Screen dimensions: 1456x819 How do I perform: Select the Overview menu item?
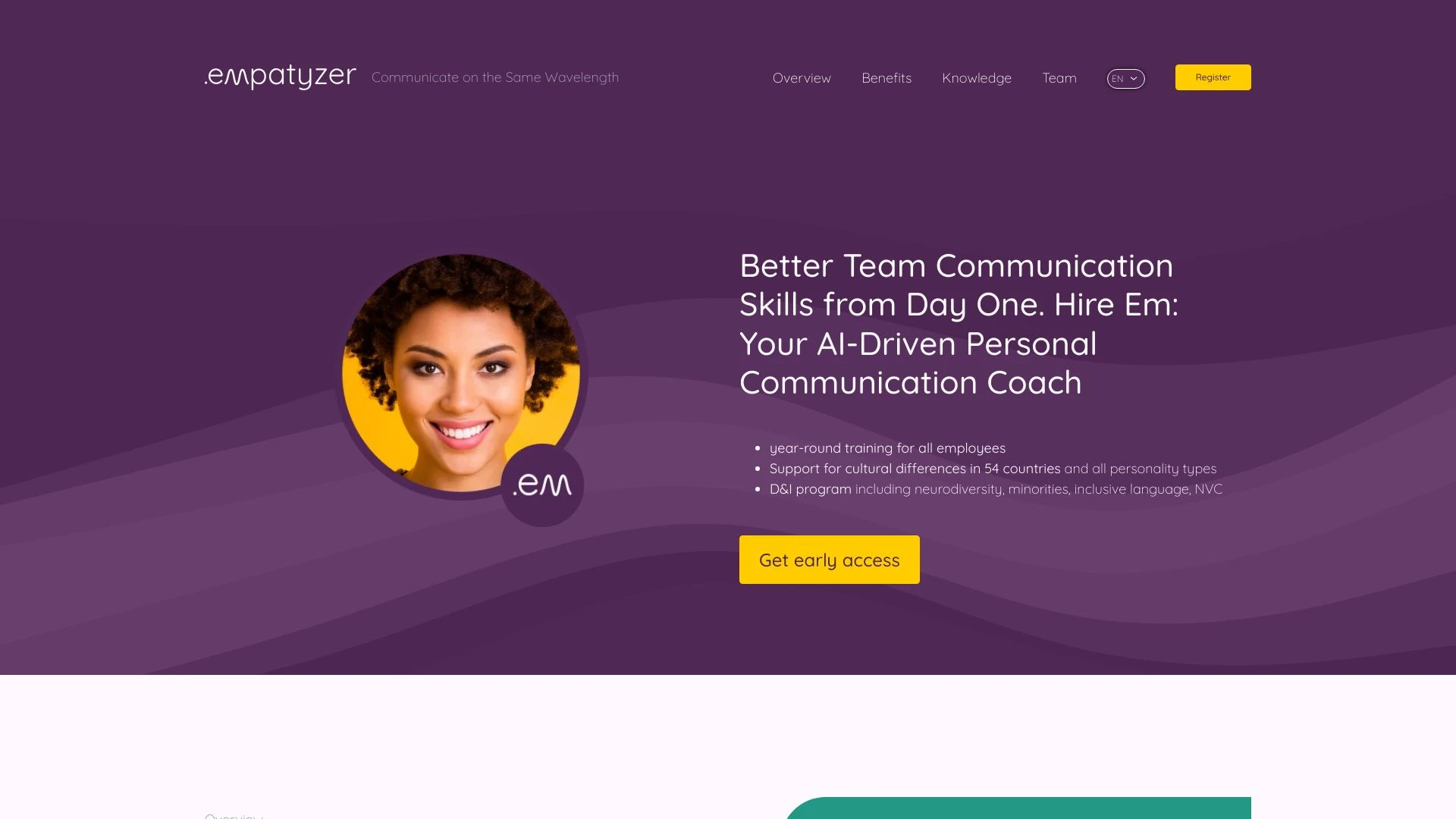pyautogui.click(x=801, y=78)
